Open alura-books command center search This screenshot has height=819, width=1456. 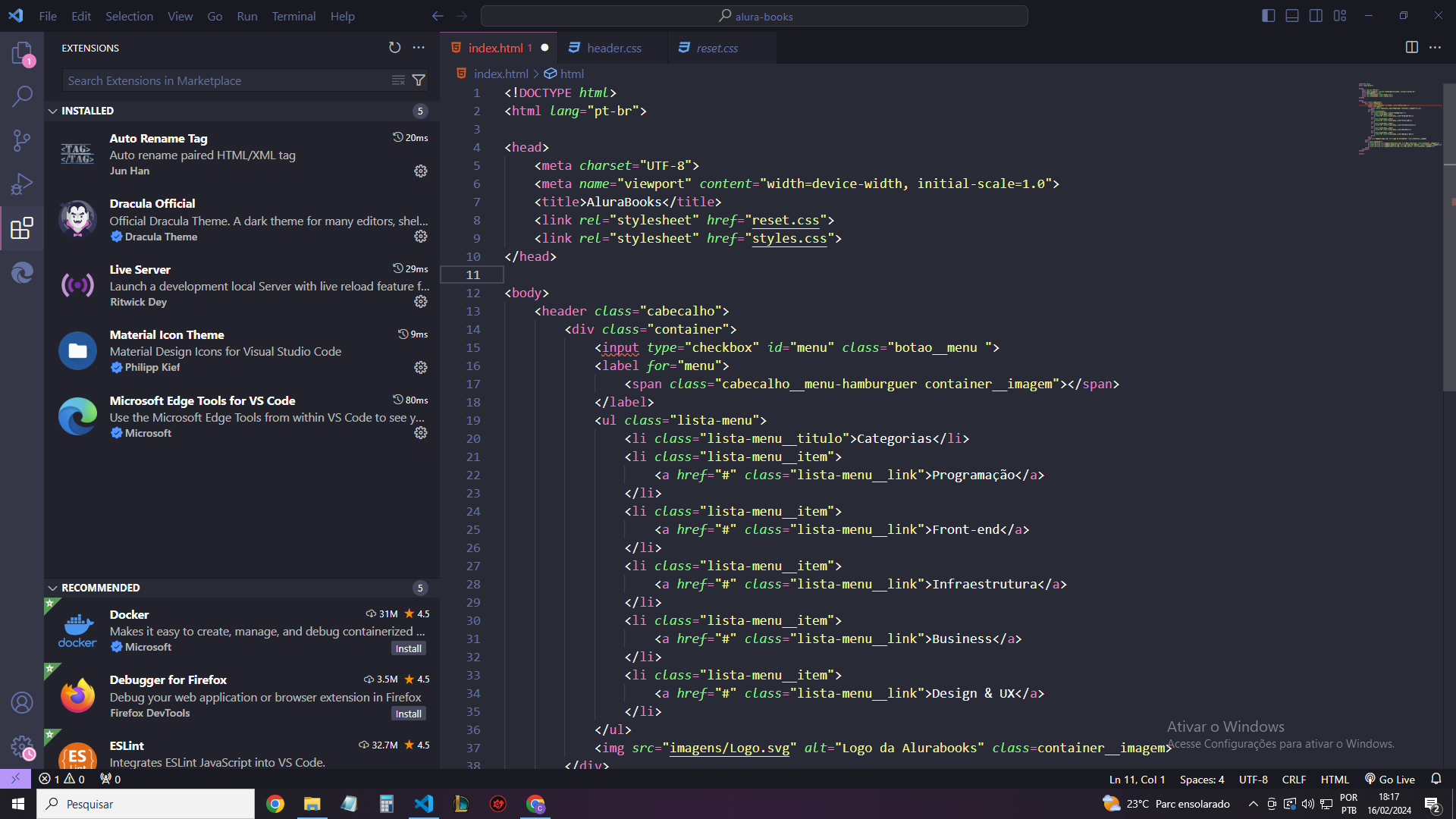coord(755,16)
